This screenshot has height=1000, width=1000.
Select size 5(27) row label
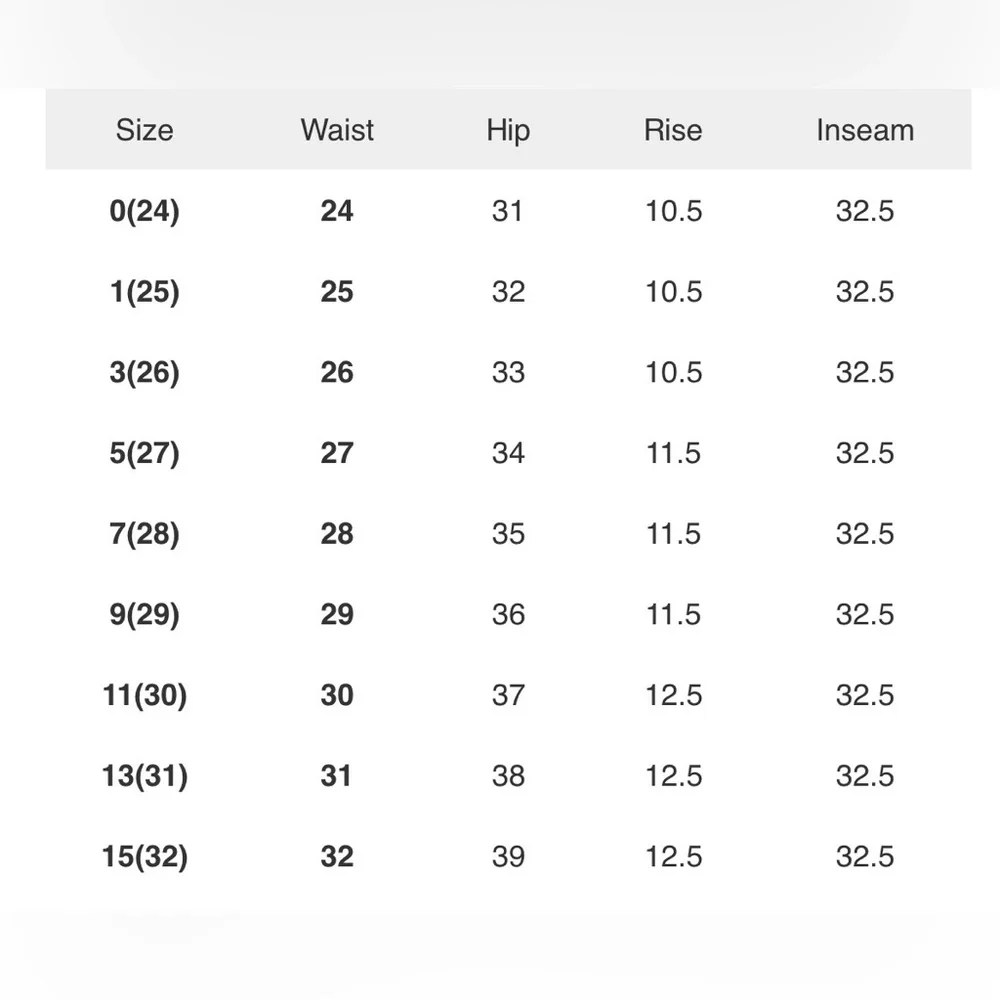click(x=144, y=453)
